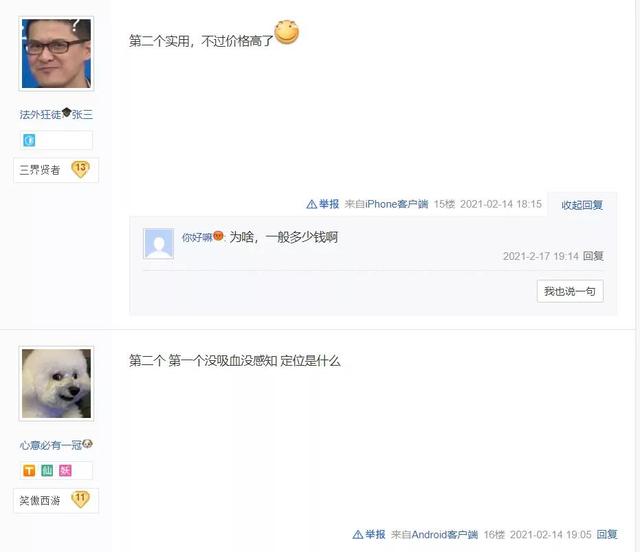The height and width of the screenshot is (552, 640).
Task: Click the level 13 heart badge
Action: pyautogui.click(x=80, y=169)
